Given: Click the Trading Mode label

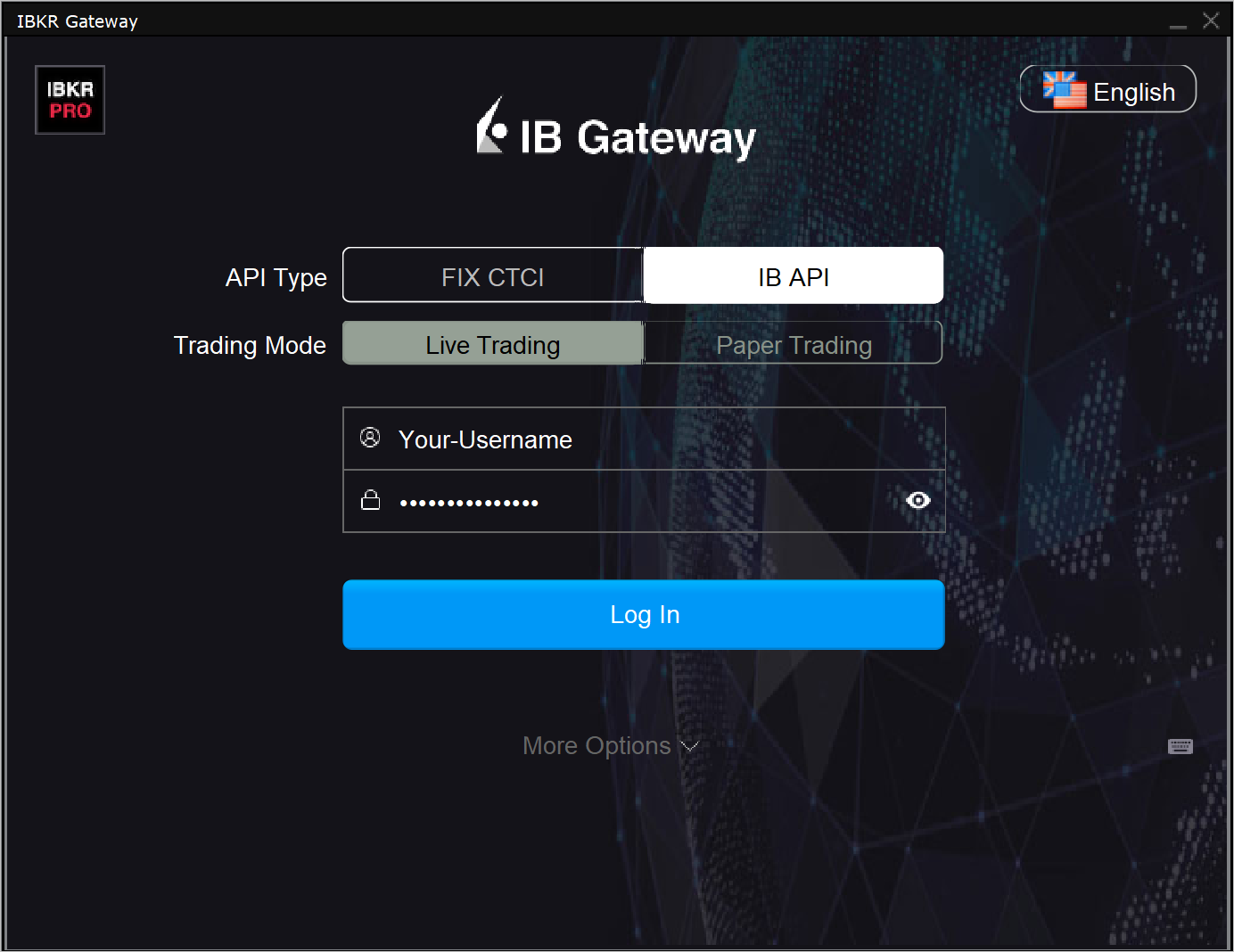Looking at the screenshot, I should pos(250,345).
